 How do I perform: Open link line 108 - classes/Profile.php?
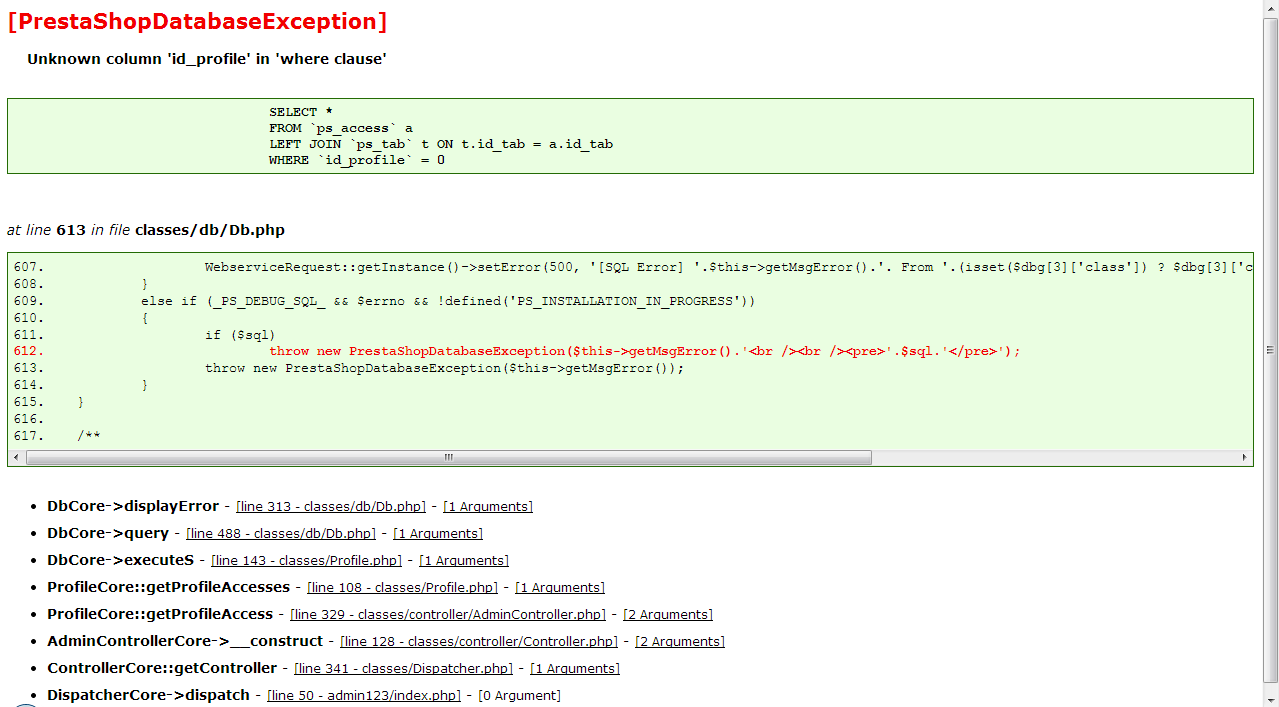(x=403, y=588)
